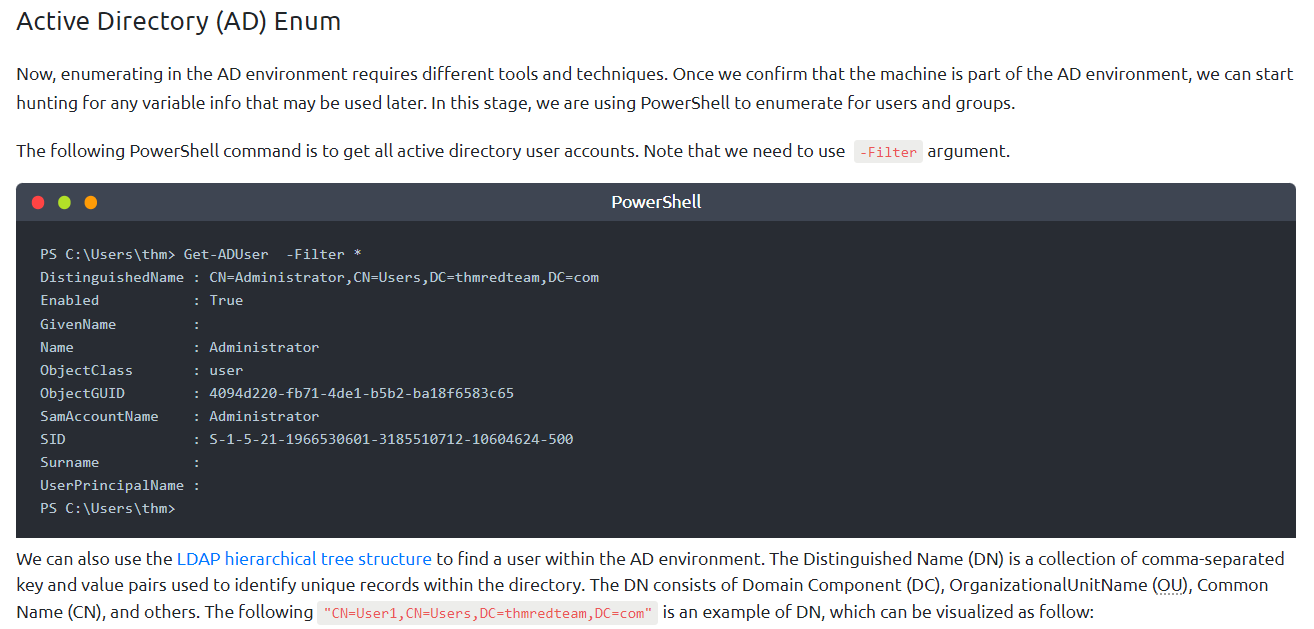Click the -Filter inline code snippet
Viewport: 1314px width, 629px height.
(x=888, y=152)
